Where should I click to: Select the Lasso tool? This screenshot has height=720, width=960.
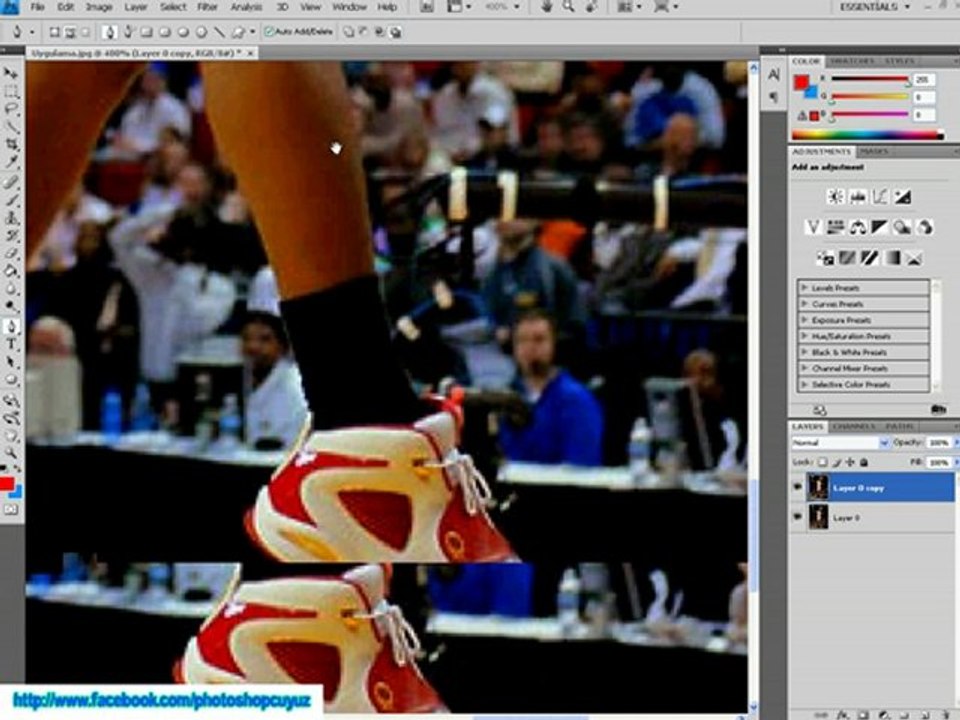pyautogui.click(x=11, y=110)
